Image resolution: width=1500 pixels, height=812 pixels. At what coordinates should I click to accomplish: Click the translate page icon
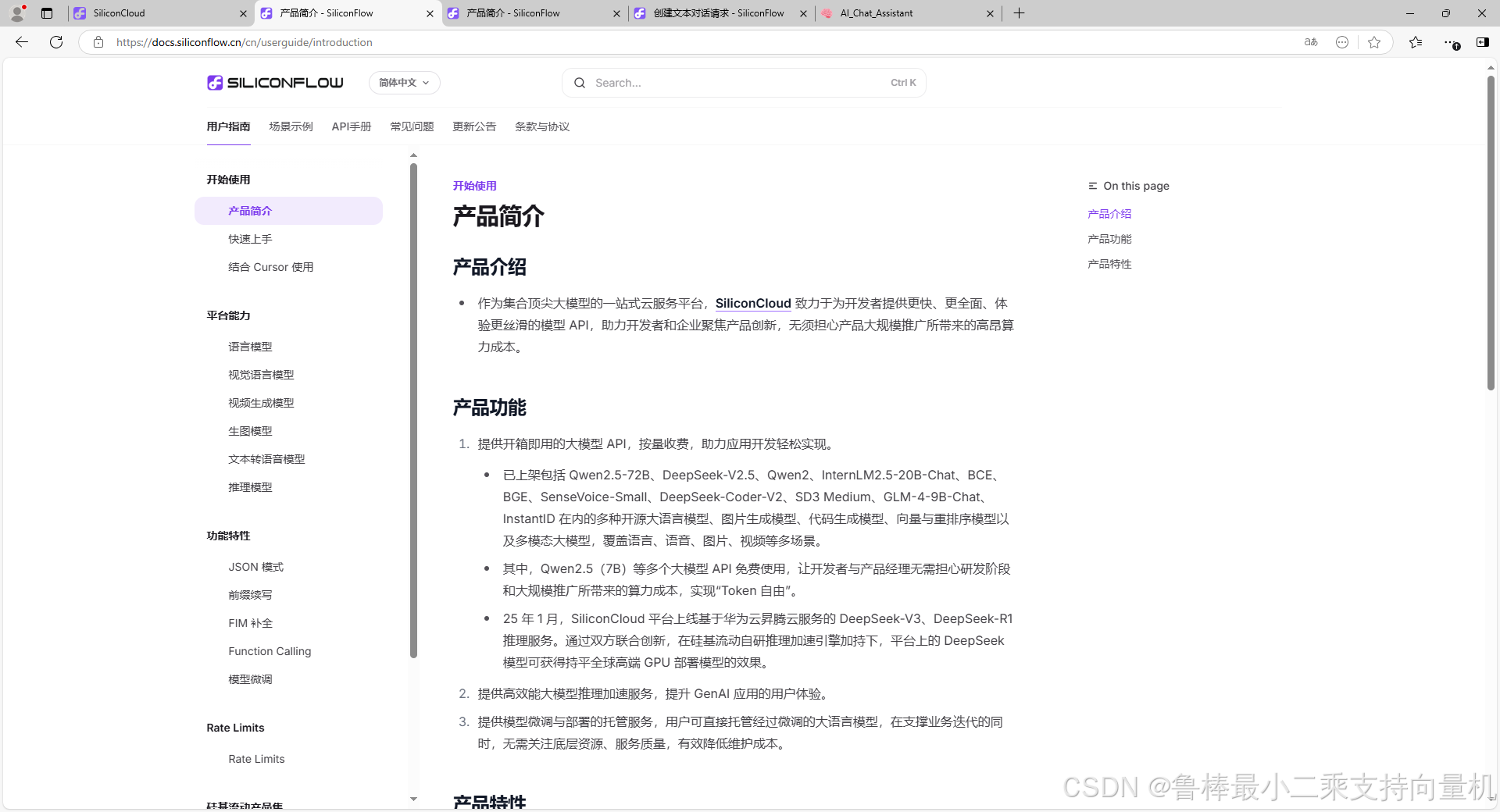pyautogui.click(x=1311, y=42)
